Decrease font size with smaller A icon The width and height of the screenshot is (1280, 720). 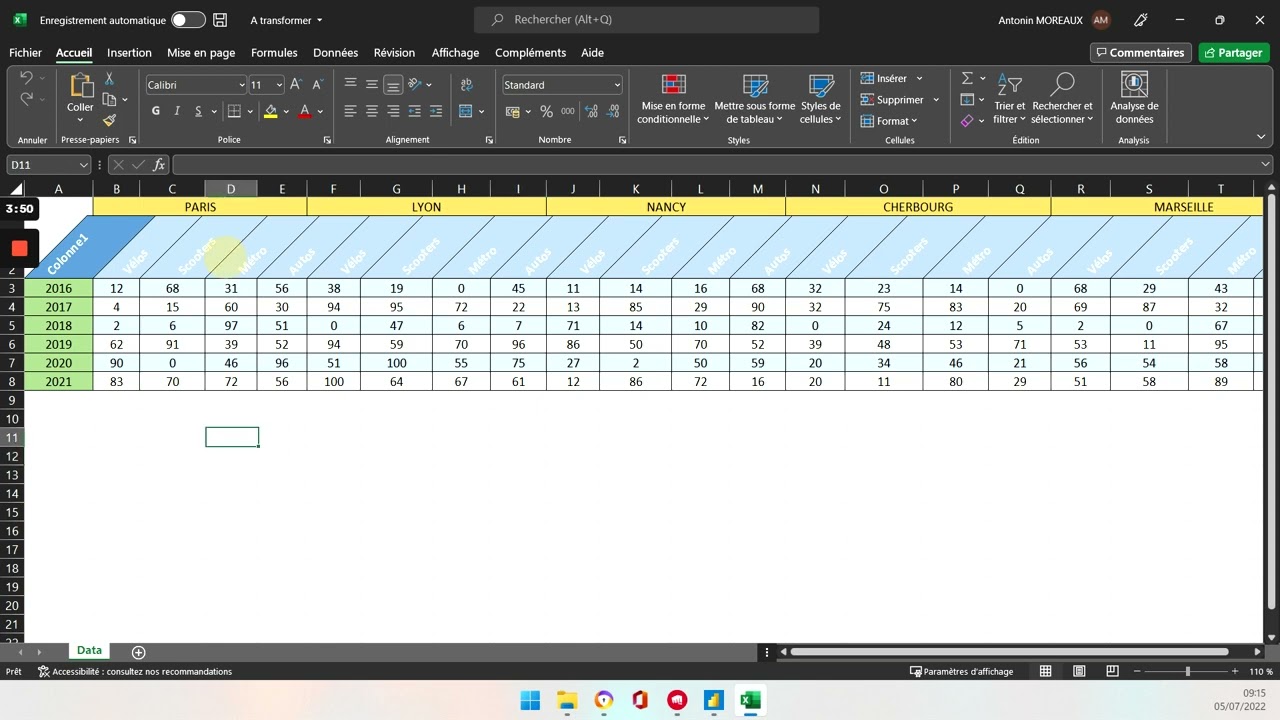(317, 85)
